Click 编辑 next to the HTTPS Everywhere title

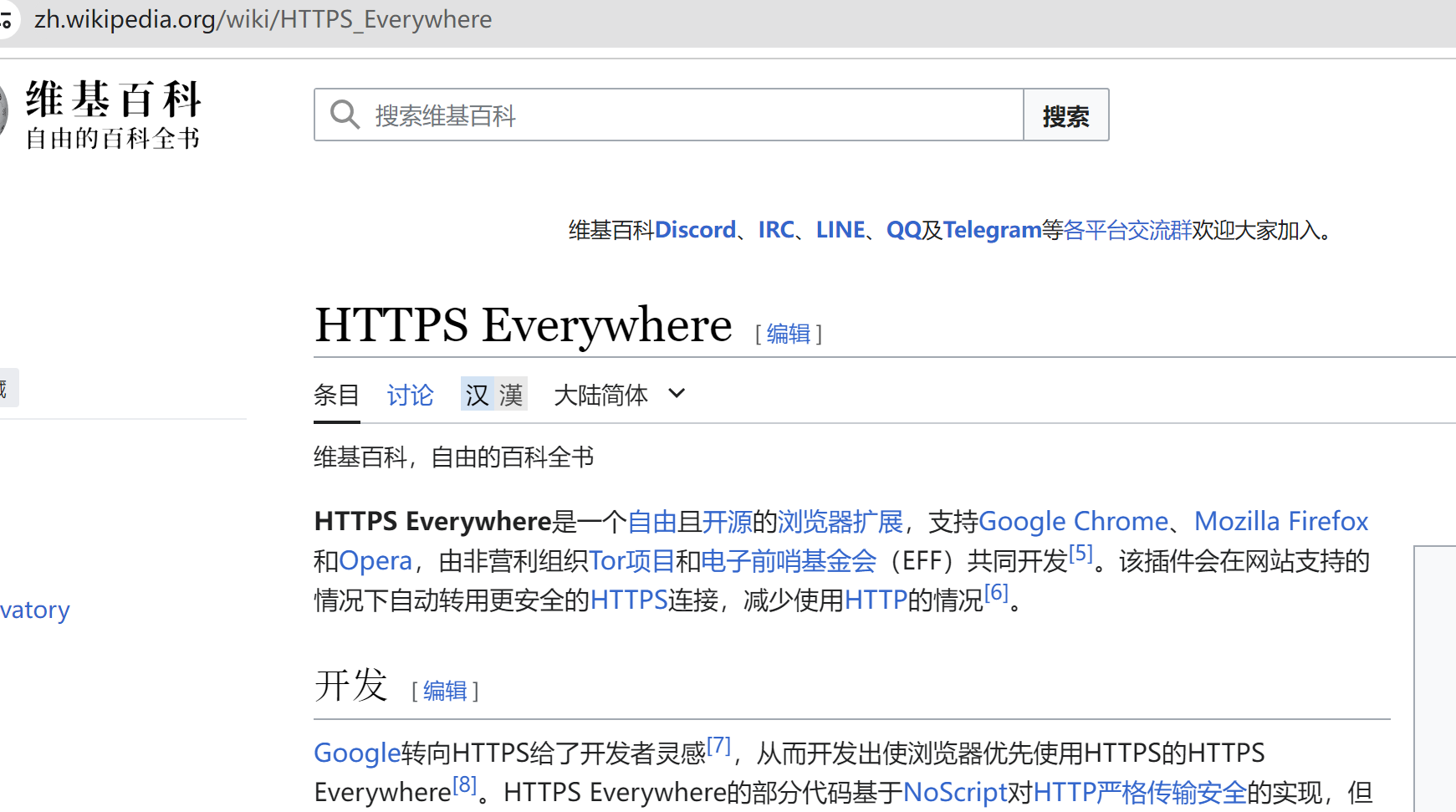787,333
